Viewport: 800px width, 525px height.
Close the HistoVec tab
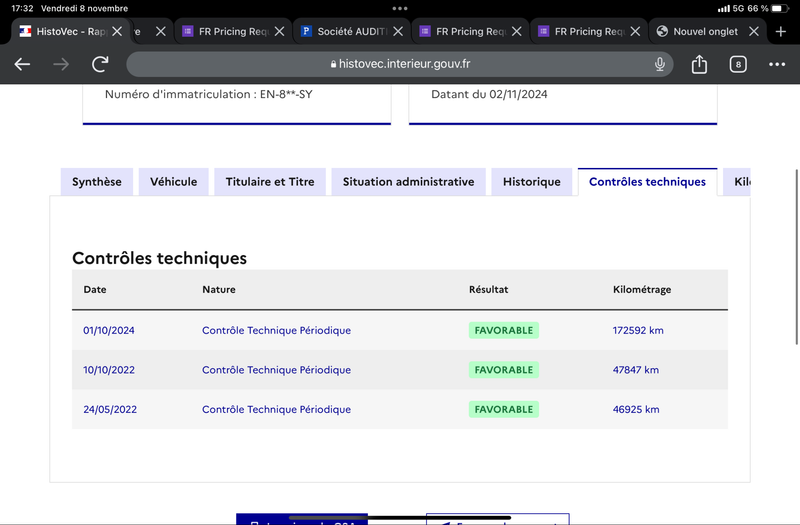coord(117,32)
